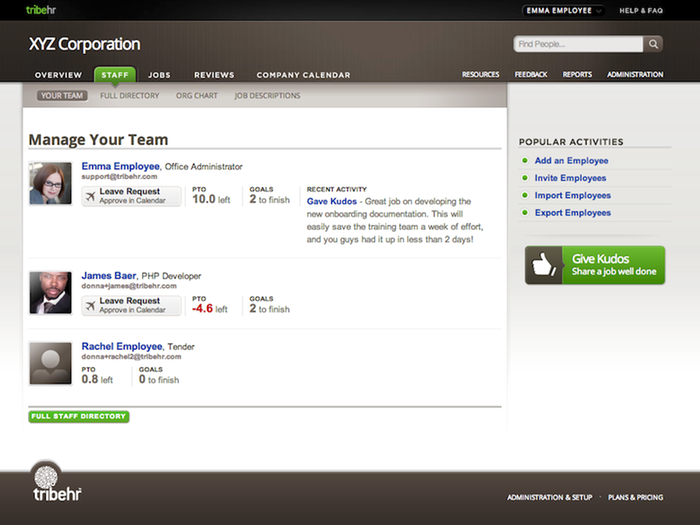Click James's 2 goals to finish
The height and width of the screenshot is (525, 700).
tap(269, 308)
